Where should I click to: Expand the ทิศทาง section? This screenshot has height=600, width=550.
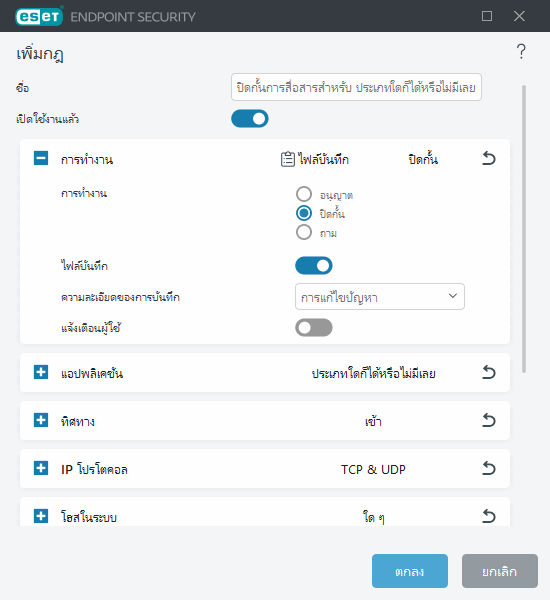click(41, 420)
